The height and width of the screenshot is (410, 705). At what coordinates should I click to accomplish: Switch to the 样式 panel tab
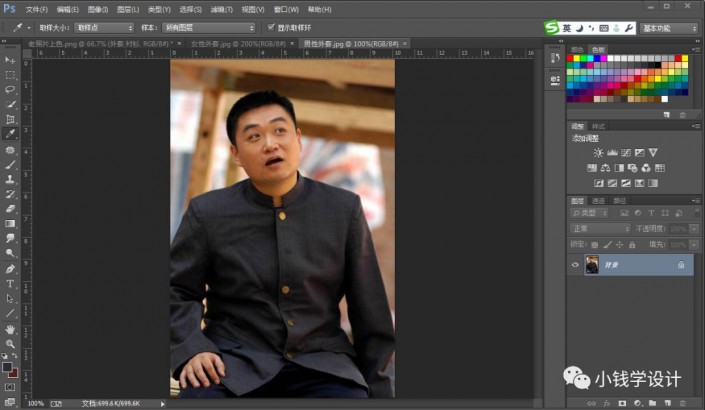599,126
